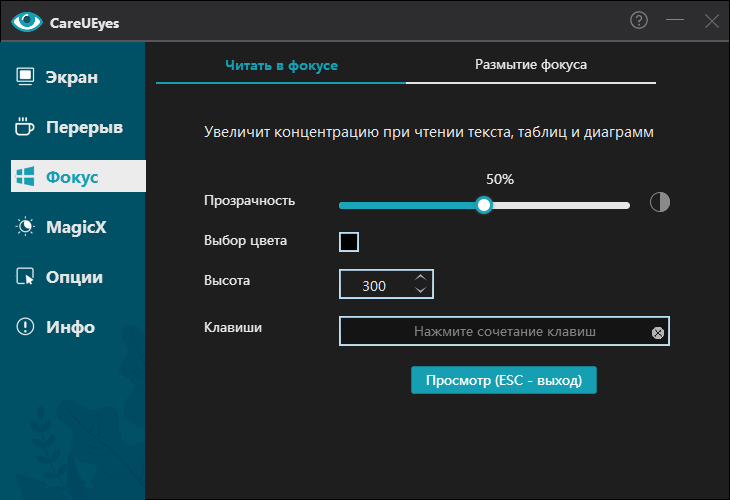730x500 pixels.
Task: Close the CareUEyes window
Action: [711, 20]
